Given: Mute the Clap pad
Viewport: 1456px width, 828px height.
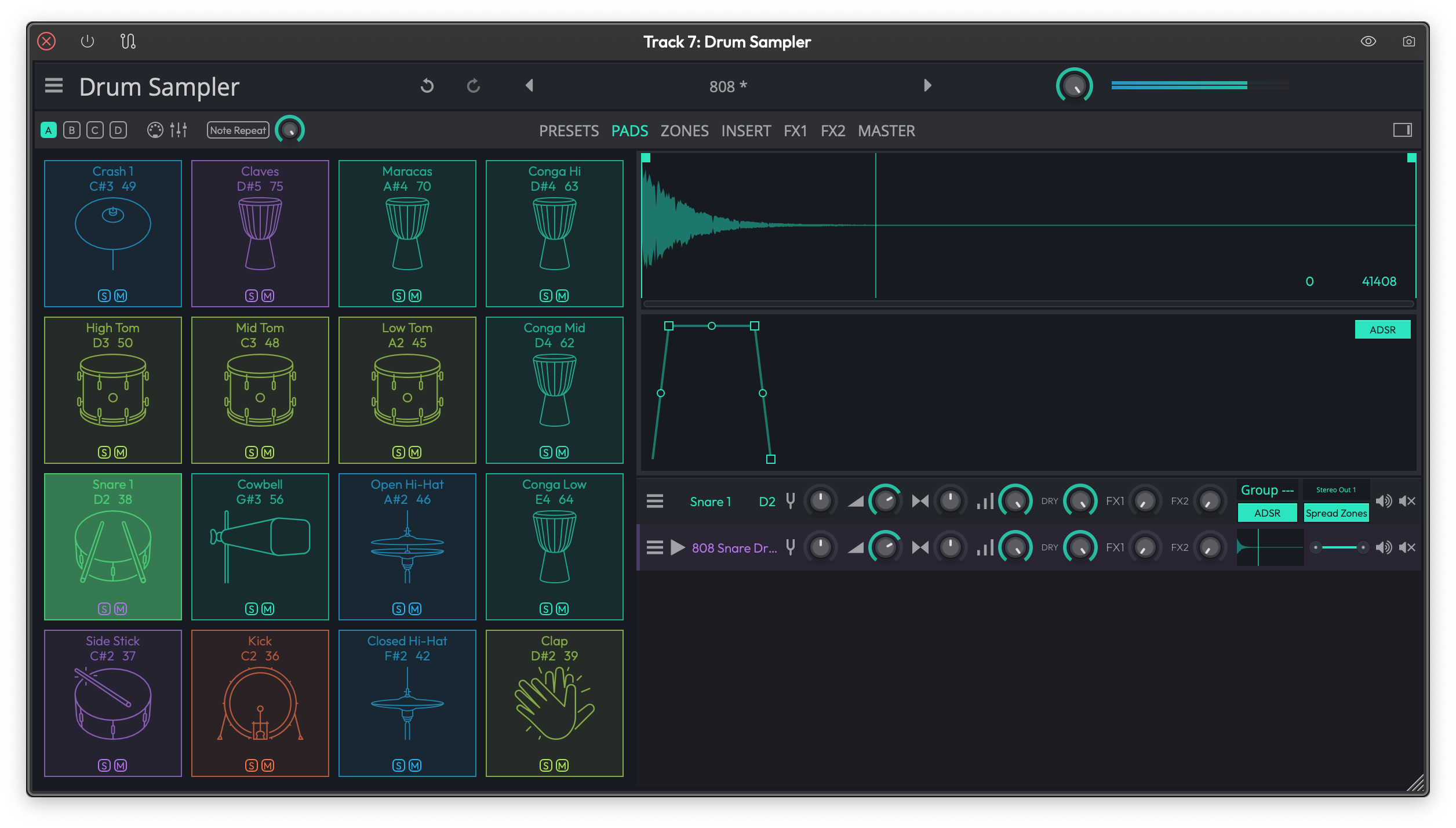Looking at the screenshot, I should click(562, 765).
